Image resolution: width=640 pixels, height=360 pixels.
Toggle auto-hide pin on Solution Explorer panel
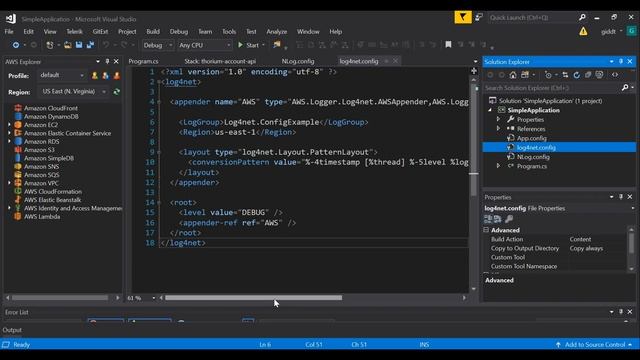[x=621, y=61]
